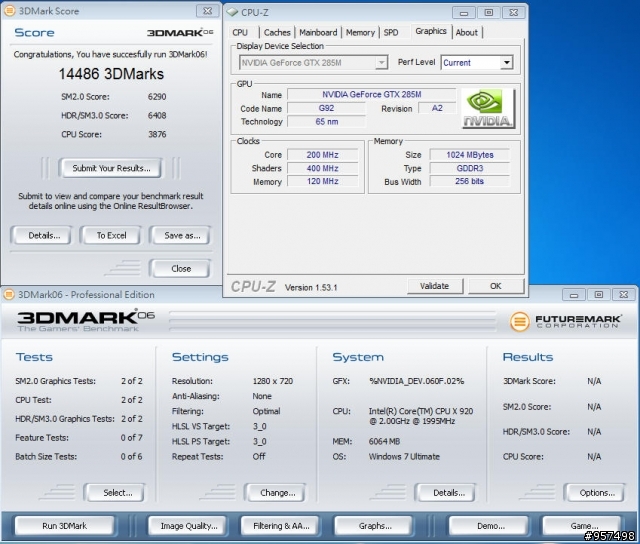Open score Details in 3DMark Score window
Viewport: 640px width, 544px height.
44,235
